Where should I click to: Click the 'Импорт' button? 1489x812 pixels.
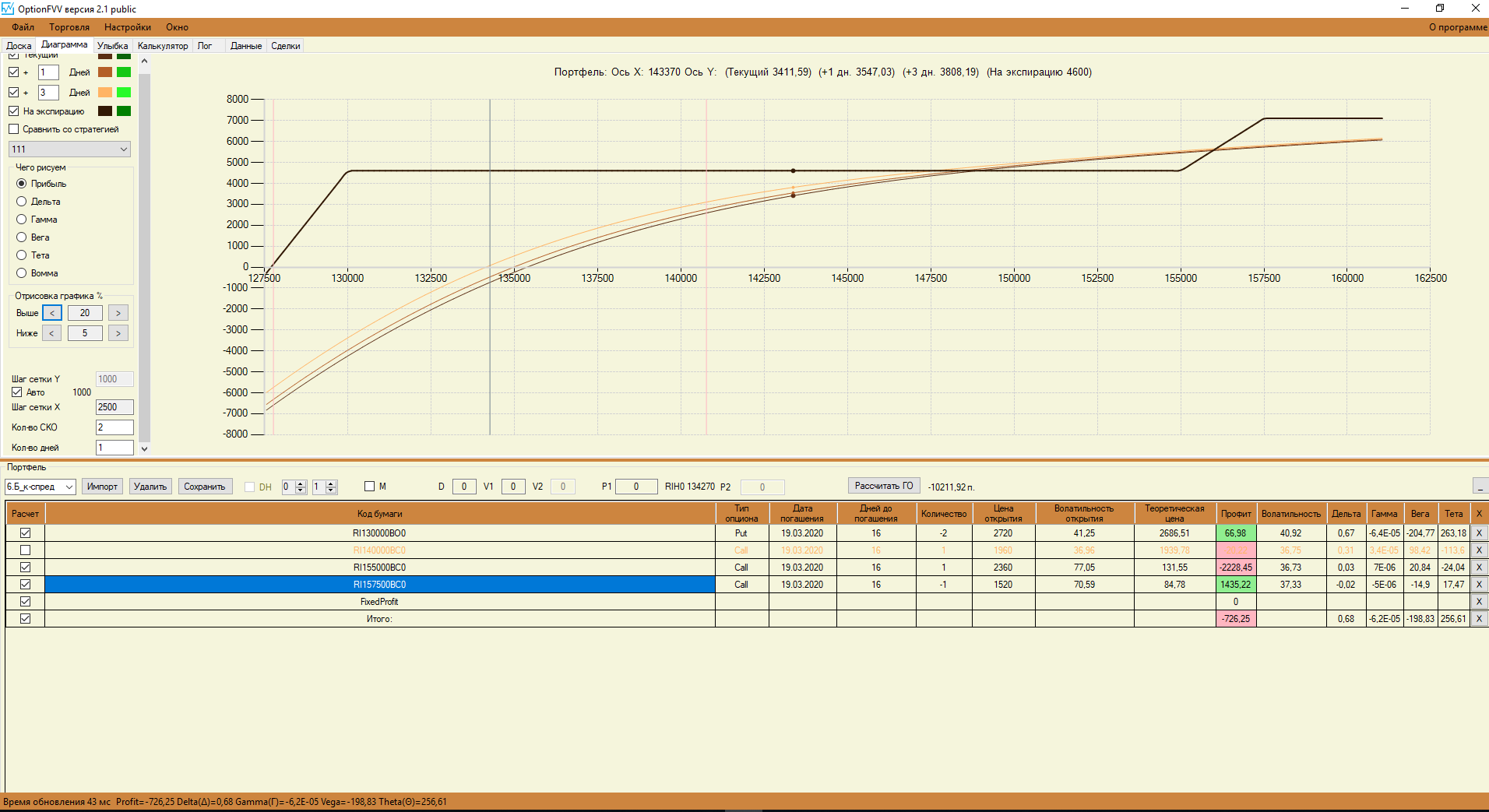coord(102,487)
